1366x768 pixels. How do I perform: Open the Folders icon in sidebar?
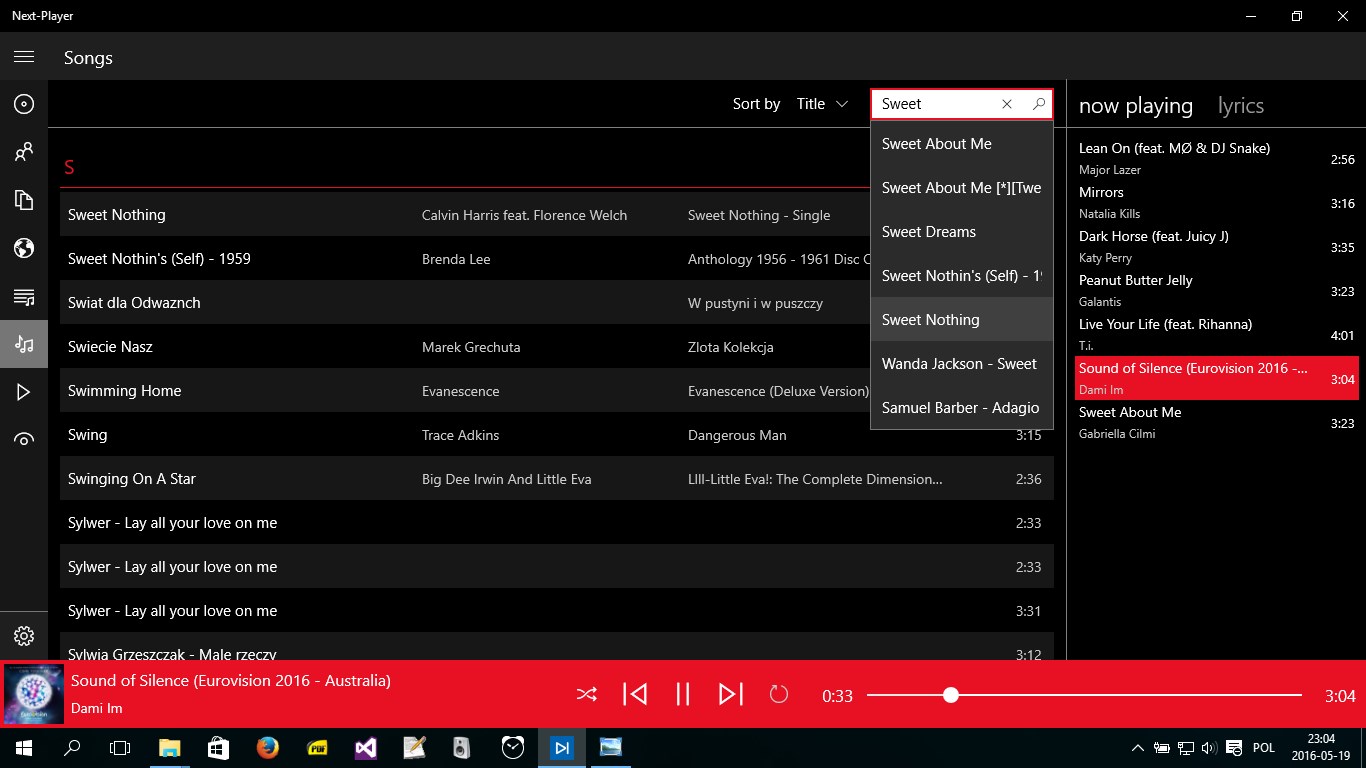(x=24, y=200)
